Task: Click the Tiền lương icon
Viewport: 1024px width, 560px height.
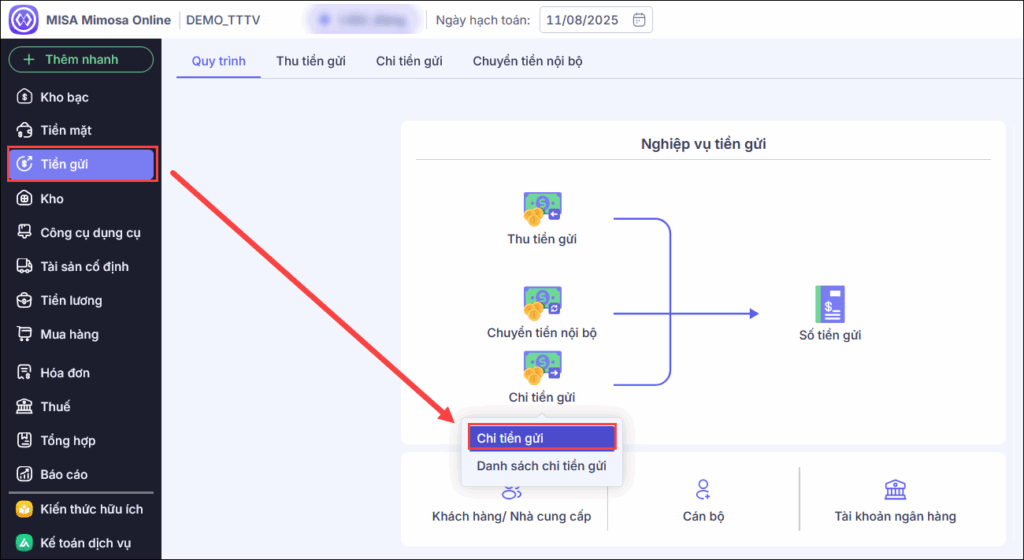Action: pyautogui.click(x=24, y=300)
